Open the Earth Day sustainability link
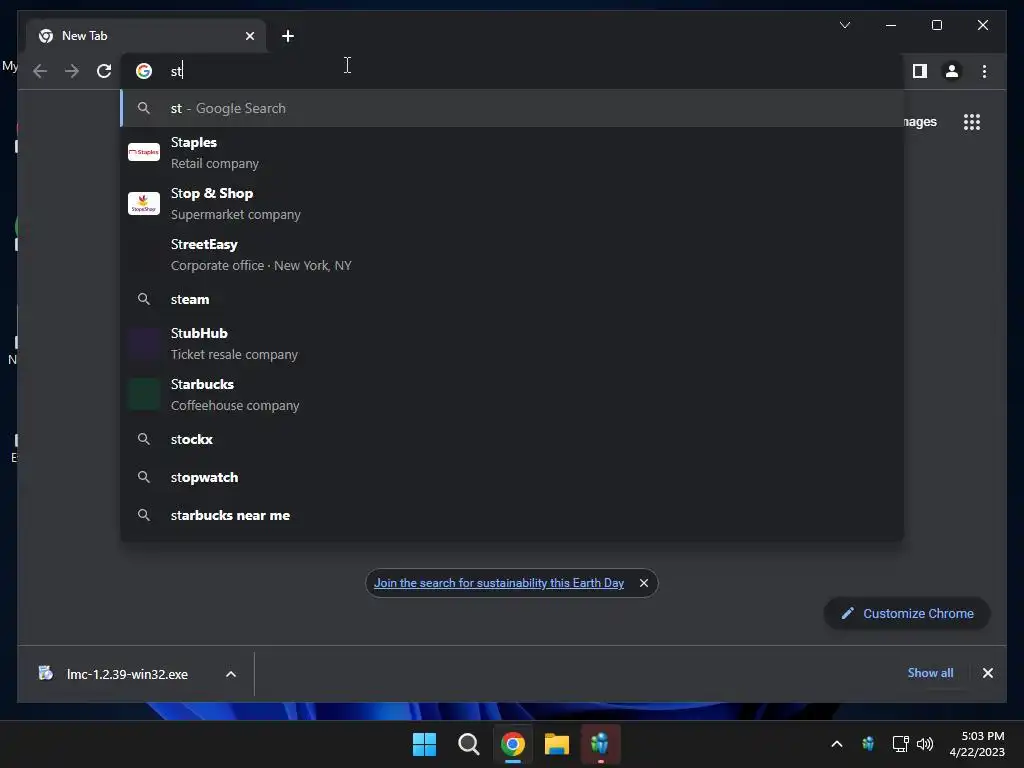The width and height of the screenshot is (1024, 768). pyautogui.click(x=499, y=583)
